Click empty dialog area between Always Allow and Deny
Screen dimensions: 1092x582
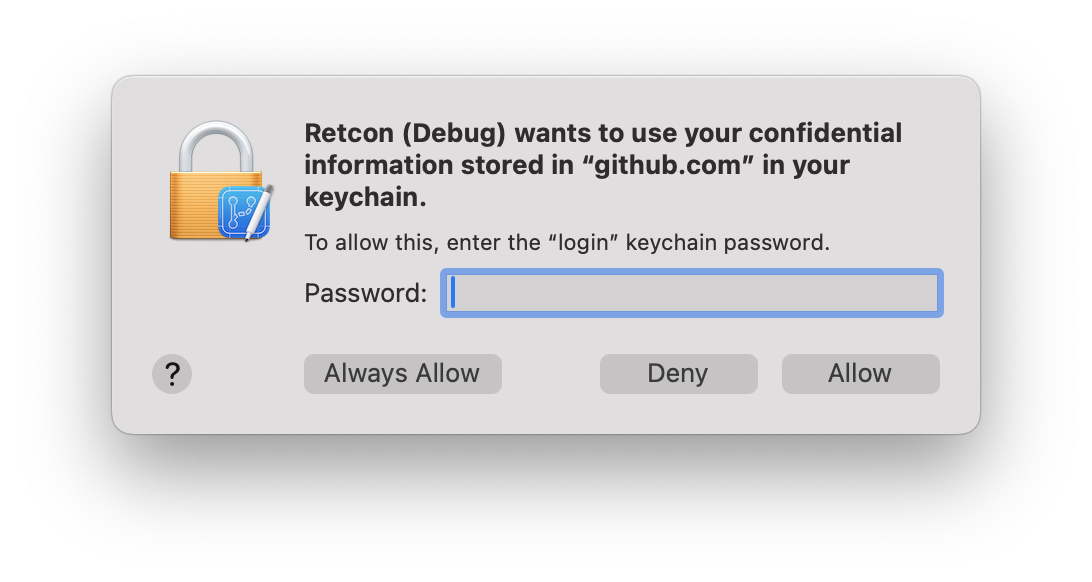point(551,374)
